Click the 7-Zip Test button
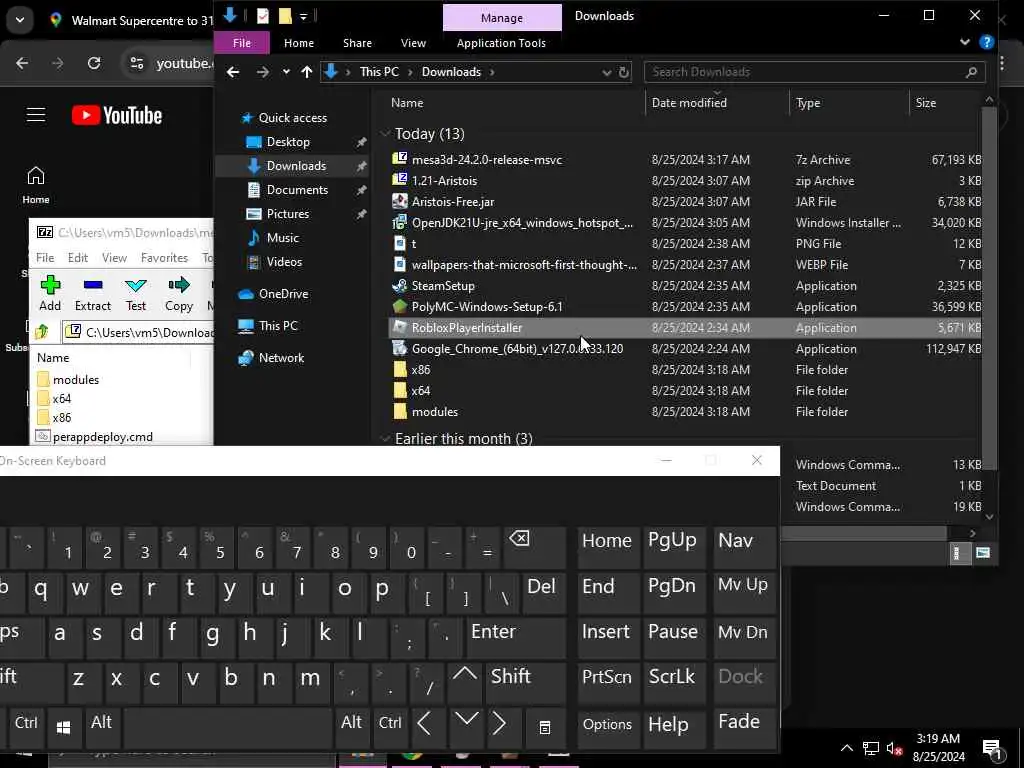The image size is (1024, 768). 136,293
